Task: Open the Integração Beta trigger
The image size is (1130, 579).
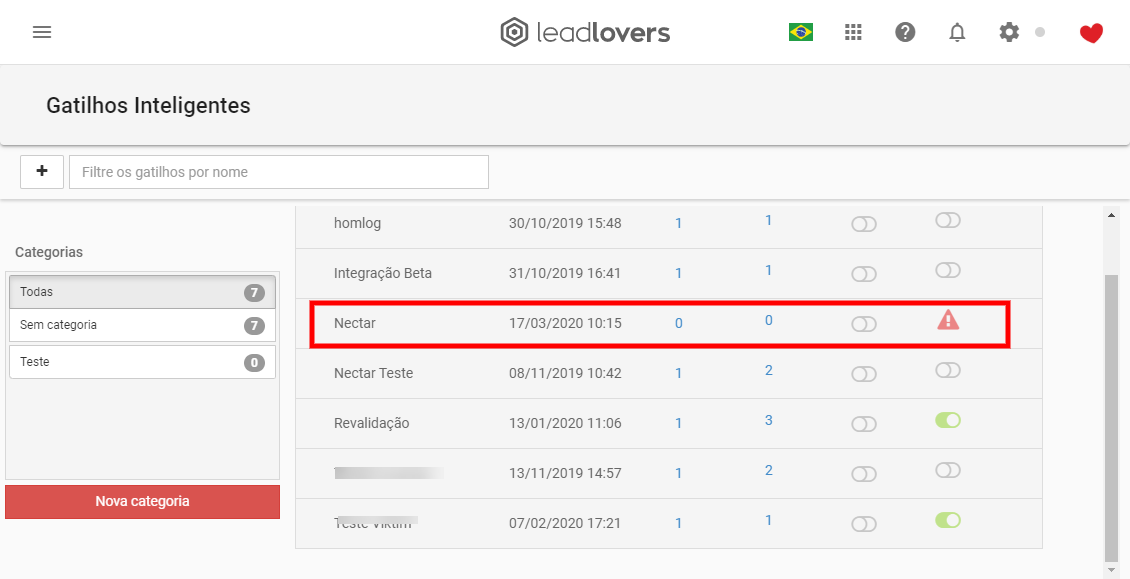Action: click(x=383, y=273)
